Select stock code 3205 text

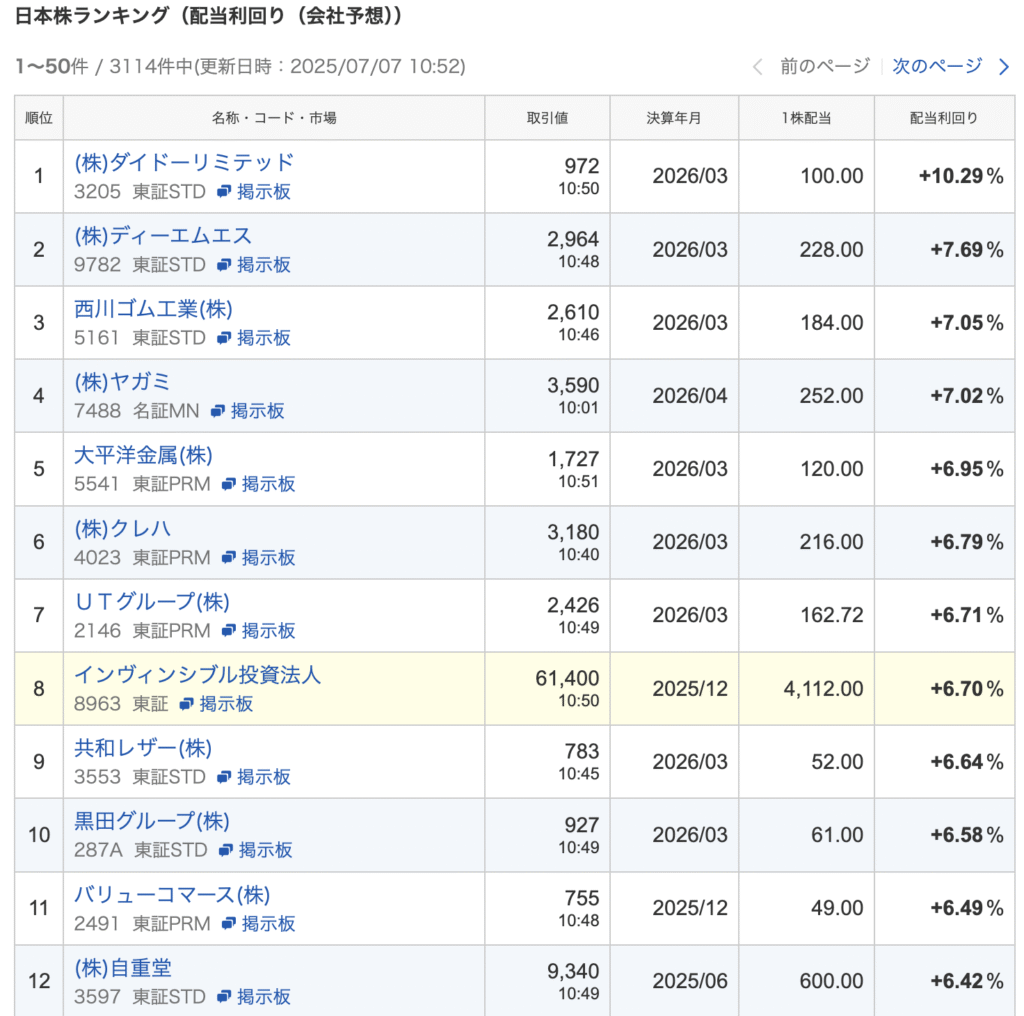pyautogui.click(x=97, y=191)
